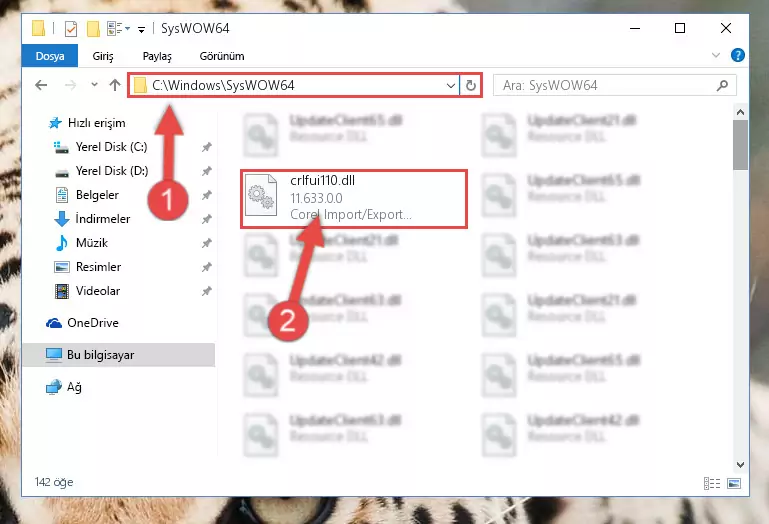The height and width of the screenshot is (524, 769).
Task: Go up one folder level
Action: 115,85
